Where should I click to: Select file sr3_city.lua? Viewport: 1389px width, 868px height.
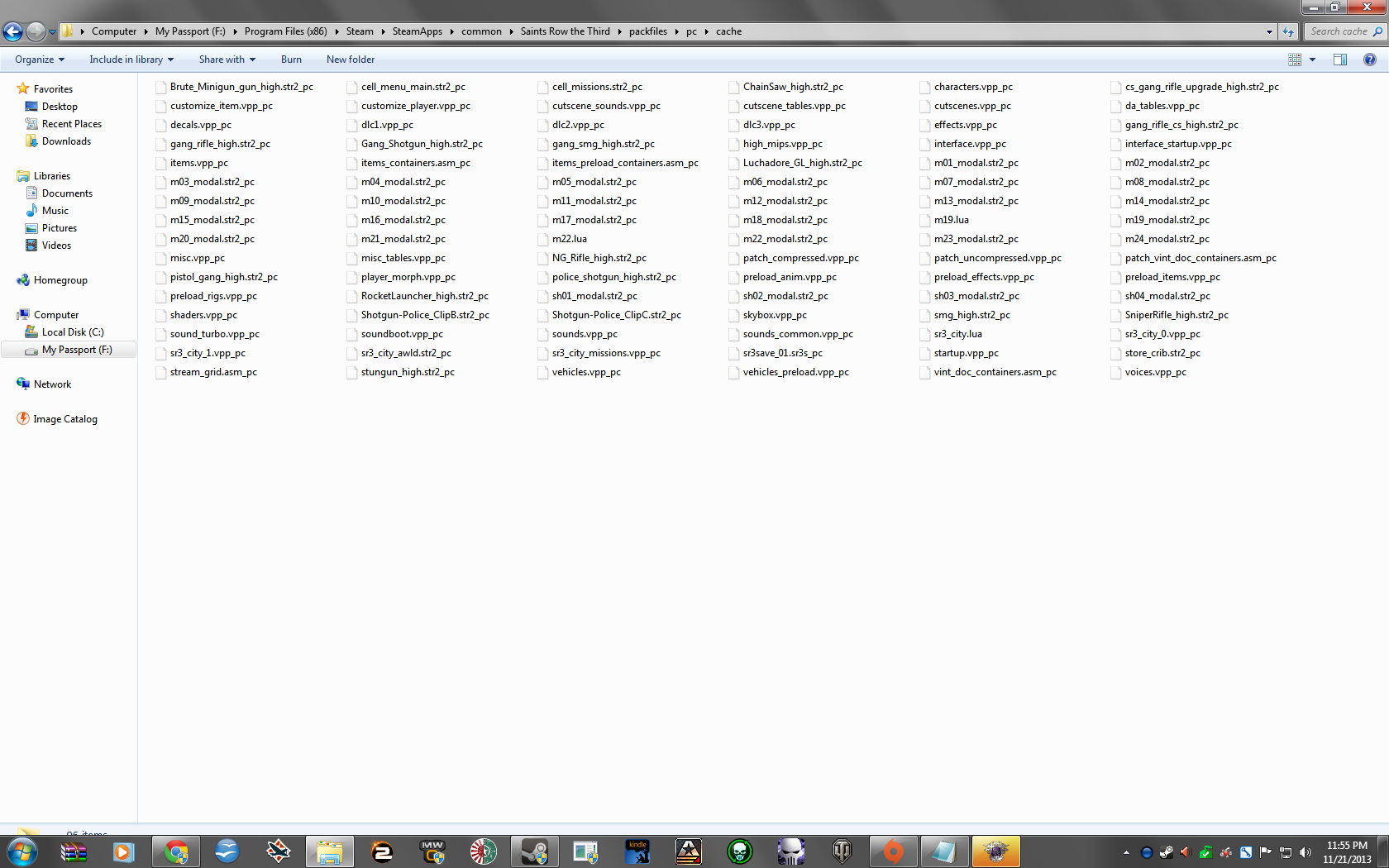click(958, 334)
